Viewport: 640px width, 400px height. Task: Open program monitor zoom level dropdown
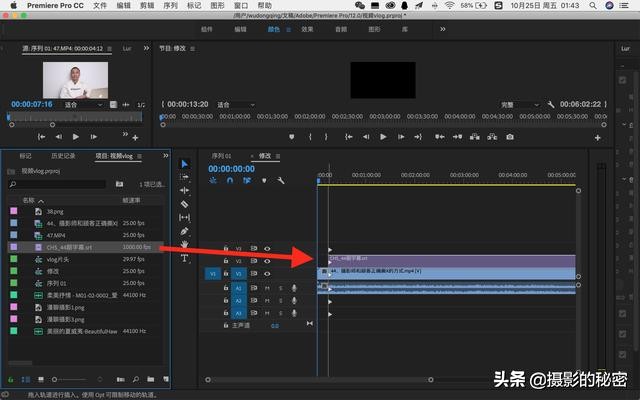click(x=236, y=105)
